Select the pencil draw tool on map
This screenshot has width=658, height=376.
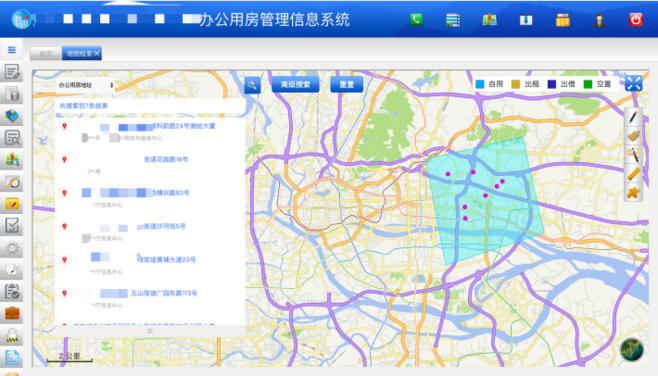pos(633,117)
